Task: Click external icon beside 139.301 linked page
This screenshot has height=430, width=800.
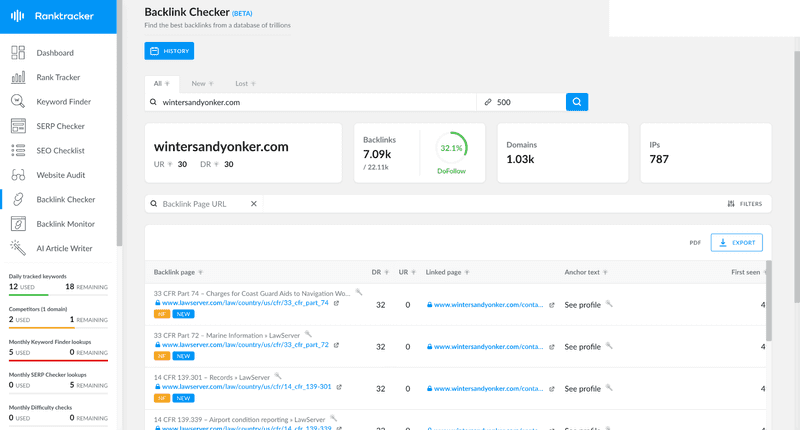Action: [x=552, y=389]
